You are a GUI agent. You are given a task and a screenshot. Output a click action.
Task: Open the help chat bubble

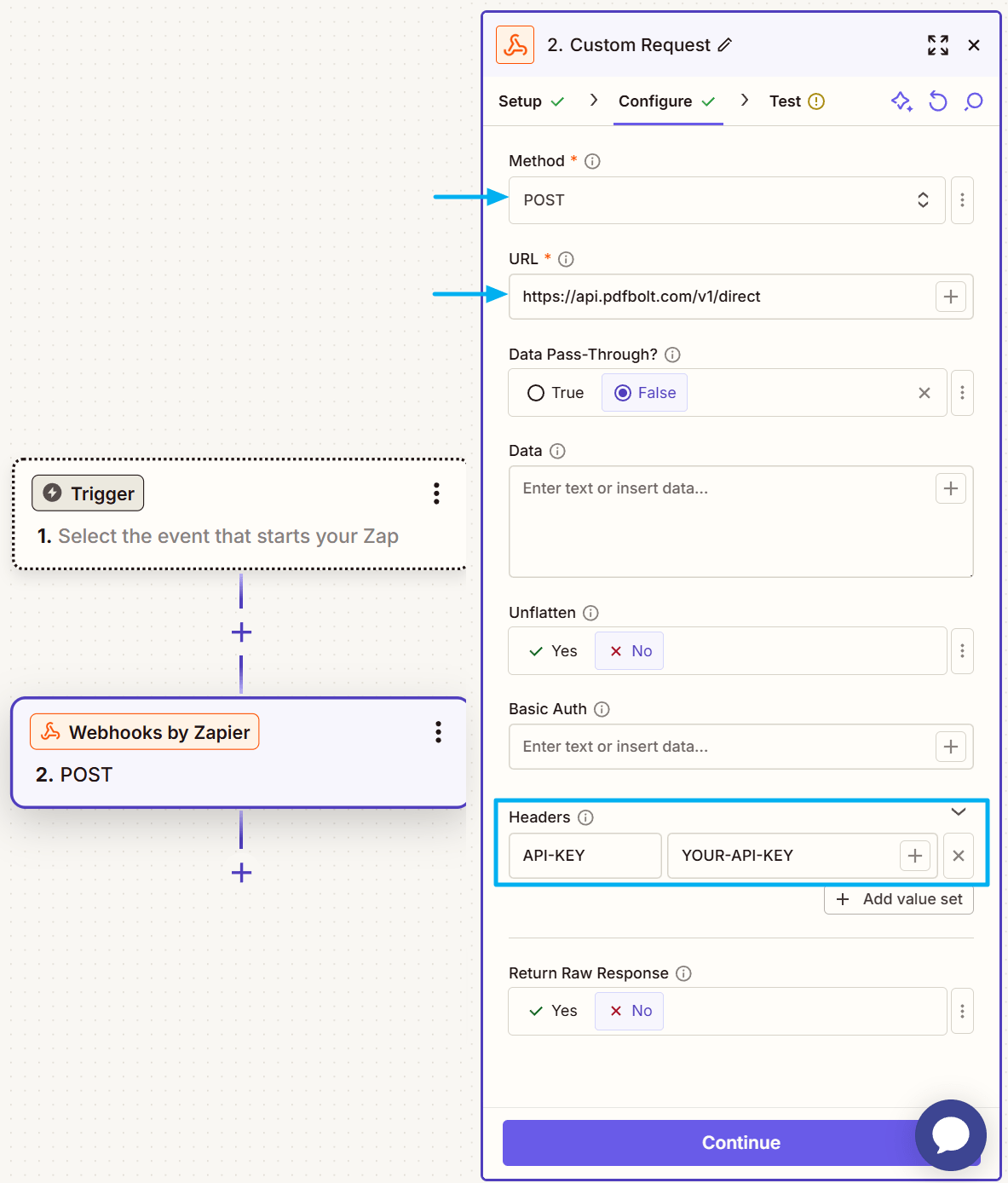click(x=950, y=1135)
